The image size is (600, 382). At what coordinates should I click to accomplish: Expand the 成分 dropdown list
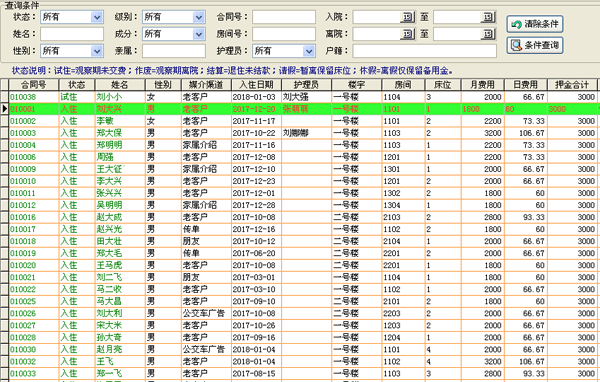tap(199, 34)
